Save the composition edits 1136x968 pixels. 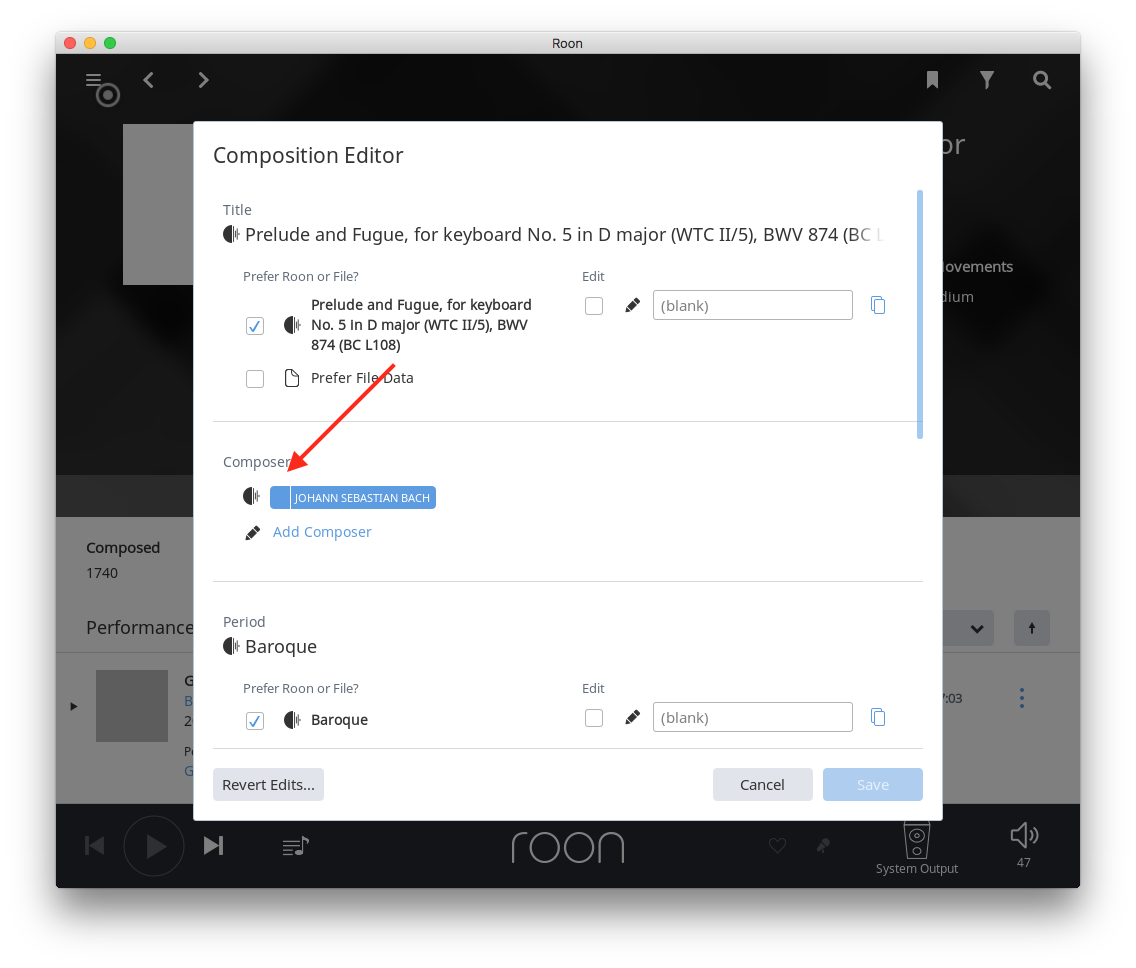[x=872, y=785]
